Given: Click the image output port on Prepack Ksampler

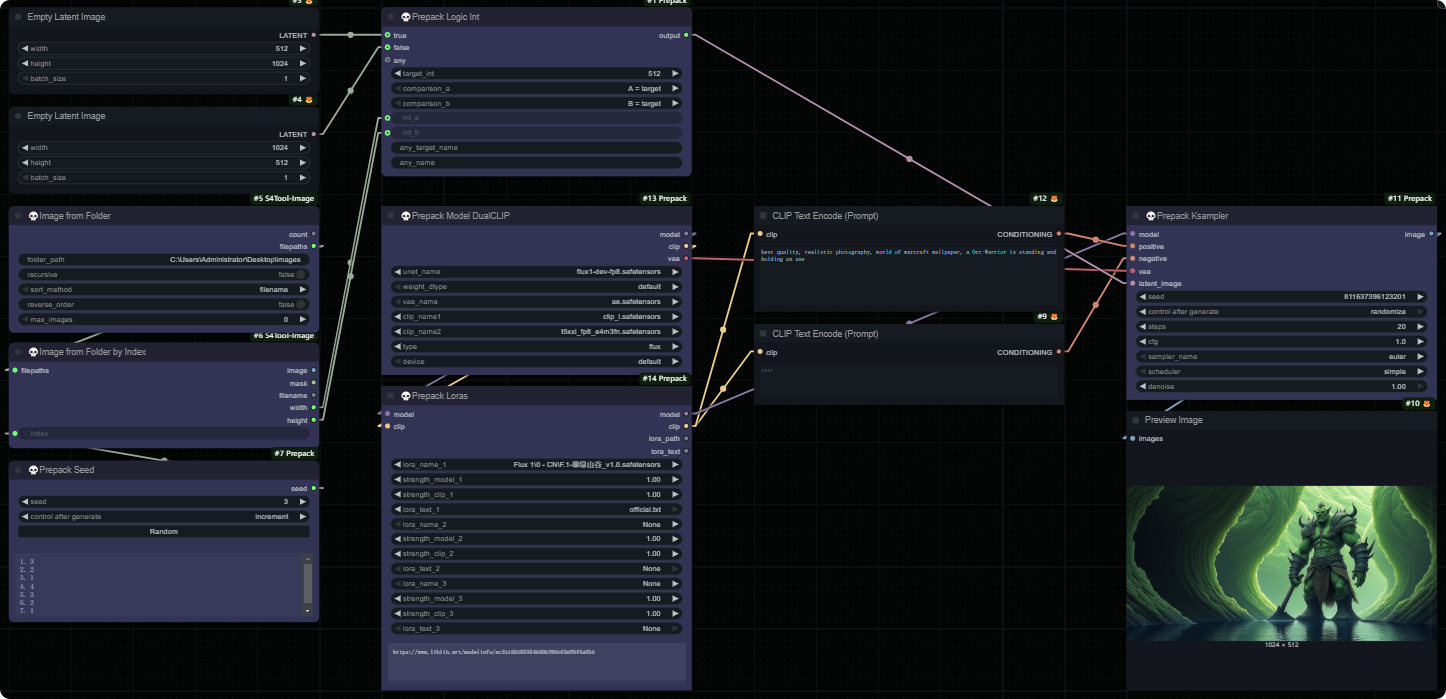Looking at the screenshot, I should (x=1431, y=235).
